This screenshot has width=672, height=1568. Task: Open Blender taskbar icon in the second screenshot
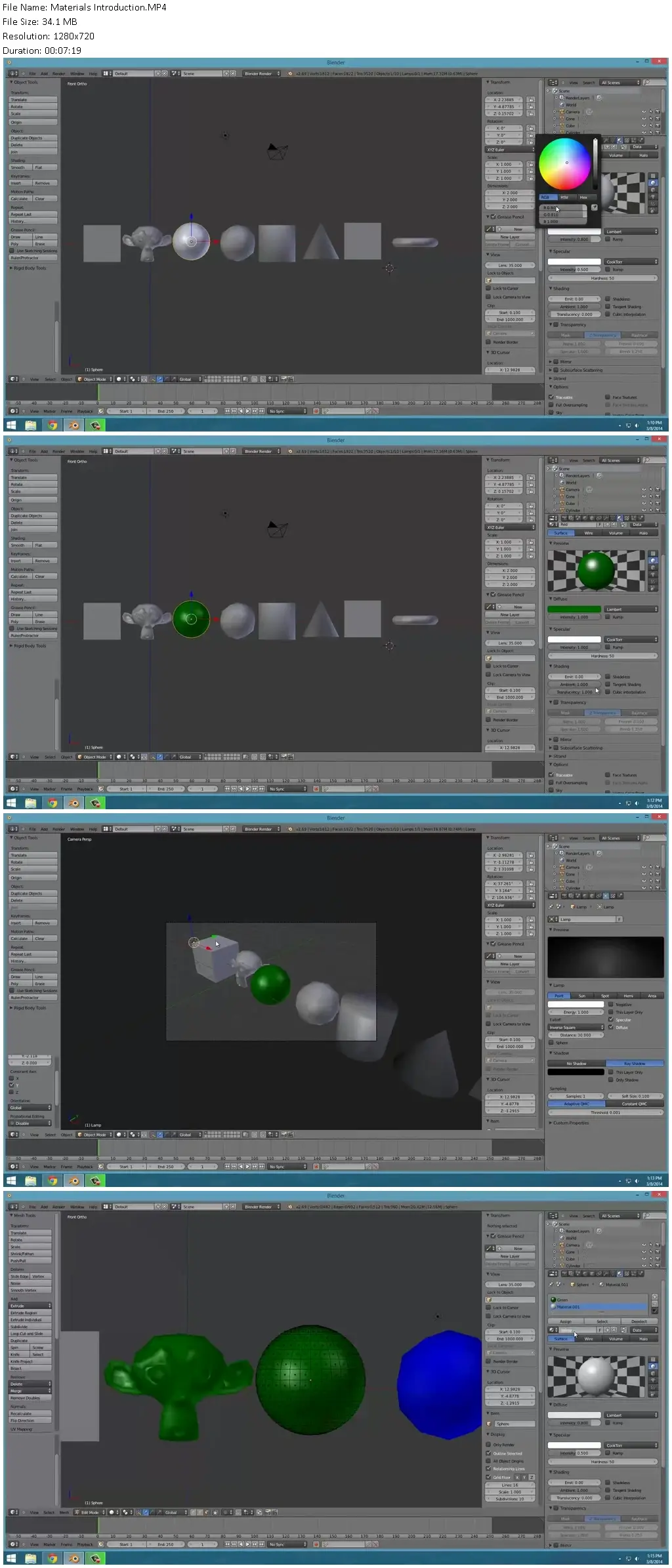click(x=73, y=803)
